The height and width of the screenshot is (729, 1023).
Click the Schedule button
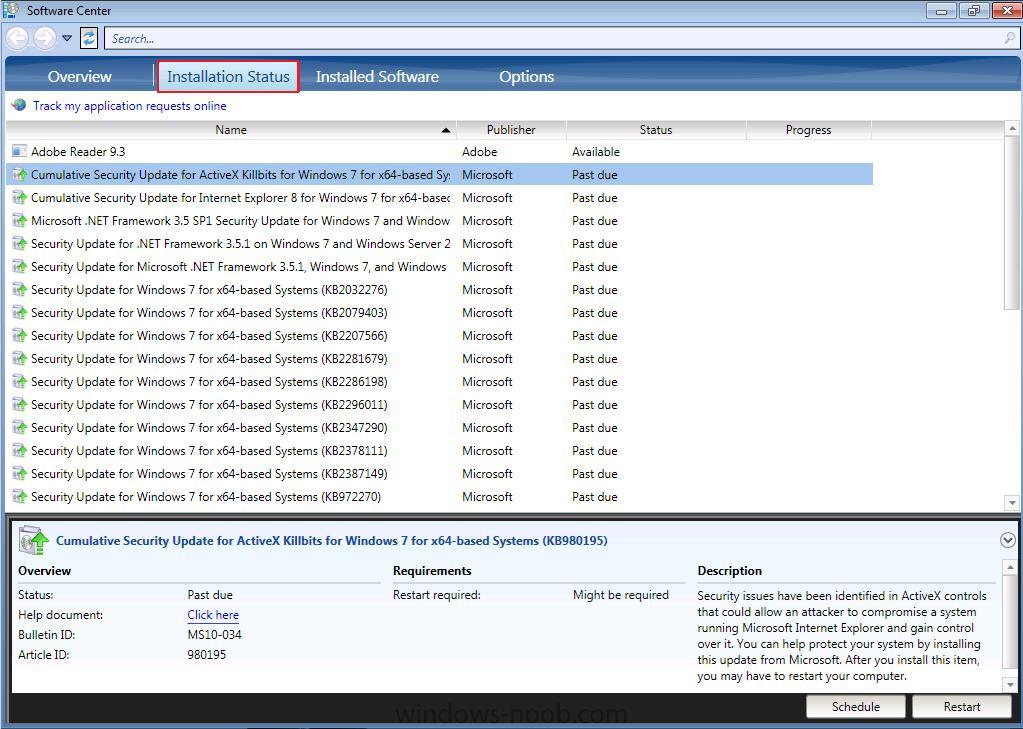pos(855,707)
